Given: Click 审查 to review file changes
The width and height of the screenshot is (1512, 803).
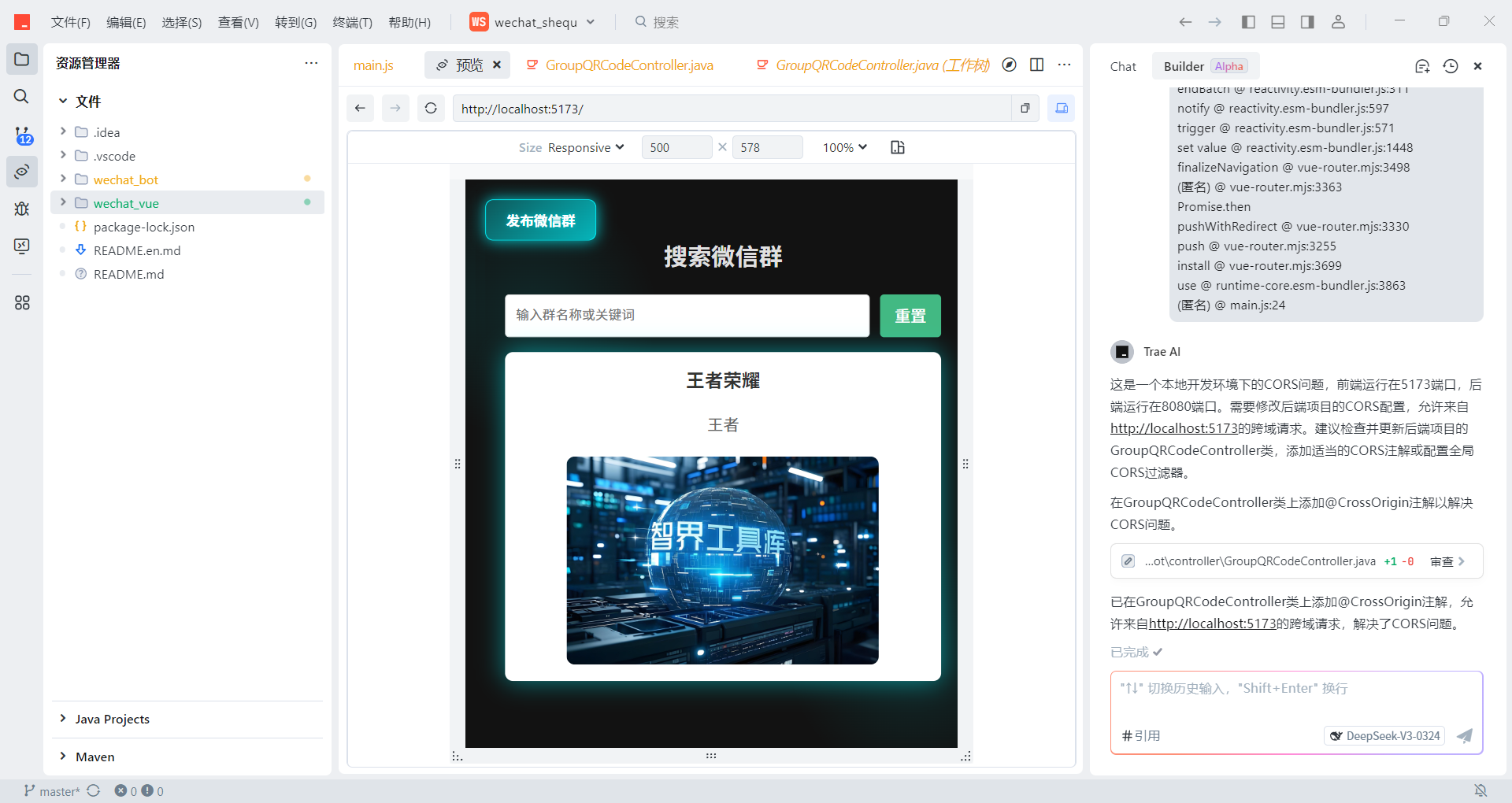Looking at the screenshot, I should point(1447,561).
